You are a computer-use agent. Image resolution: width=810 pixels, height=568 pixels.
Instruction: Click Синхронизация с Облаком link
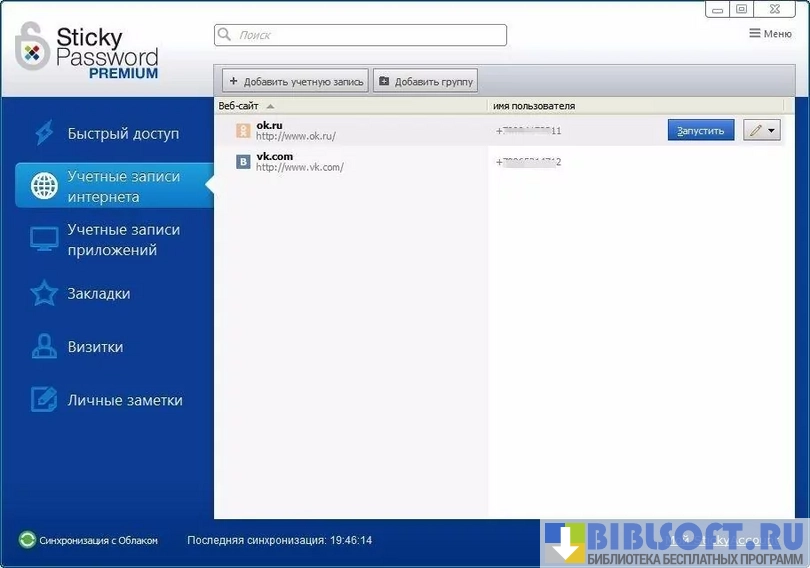click(x=99, y=540)
